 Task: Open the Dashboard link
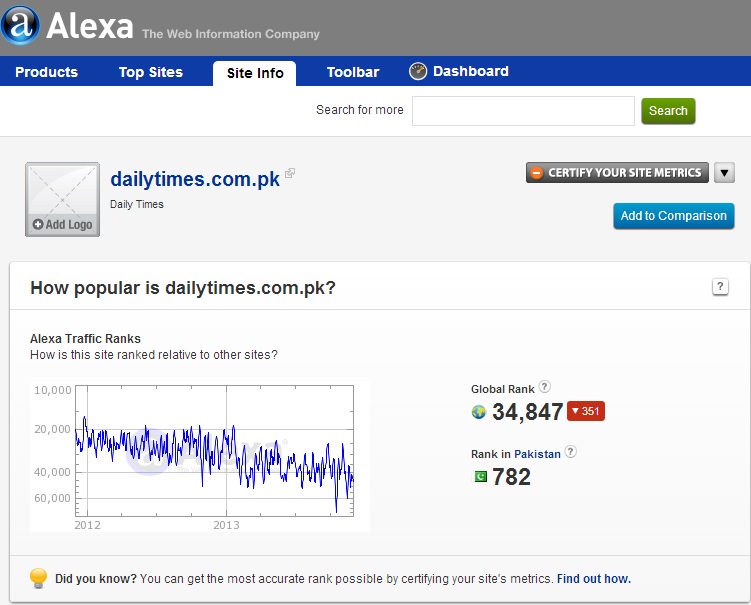click(x=470, y=71)
